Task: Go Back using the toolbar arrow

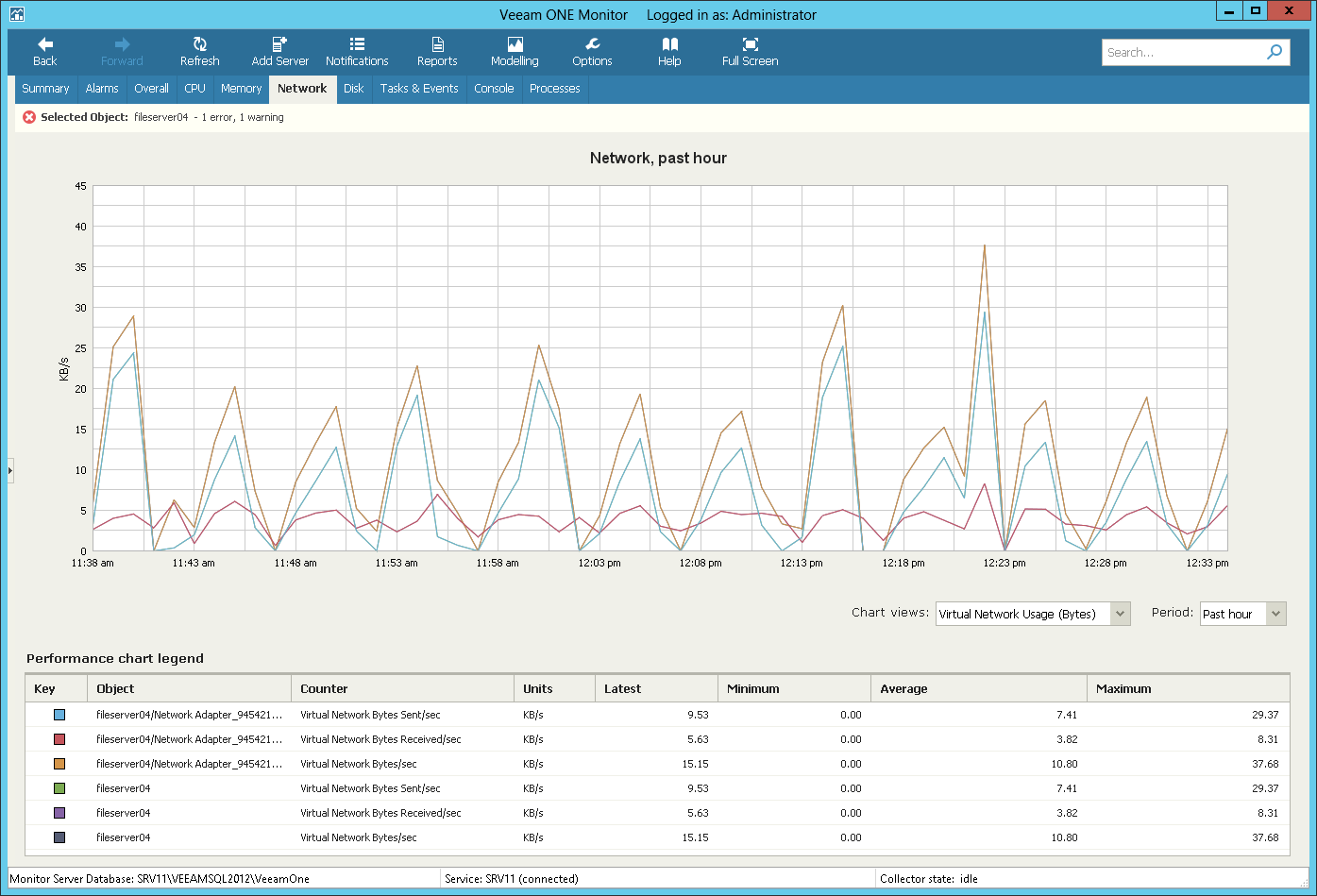Action: tap(44, 52)
